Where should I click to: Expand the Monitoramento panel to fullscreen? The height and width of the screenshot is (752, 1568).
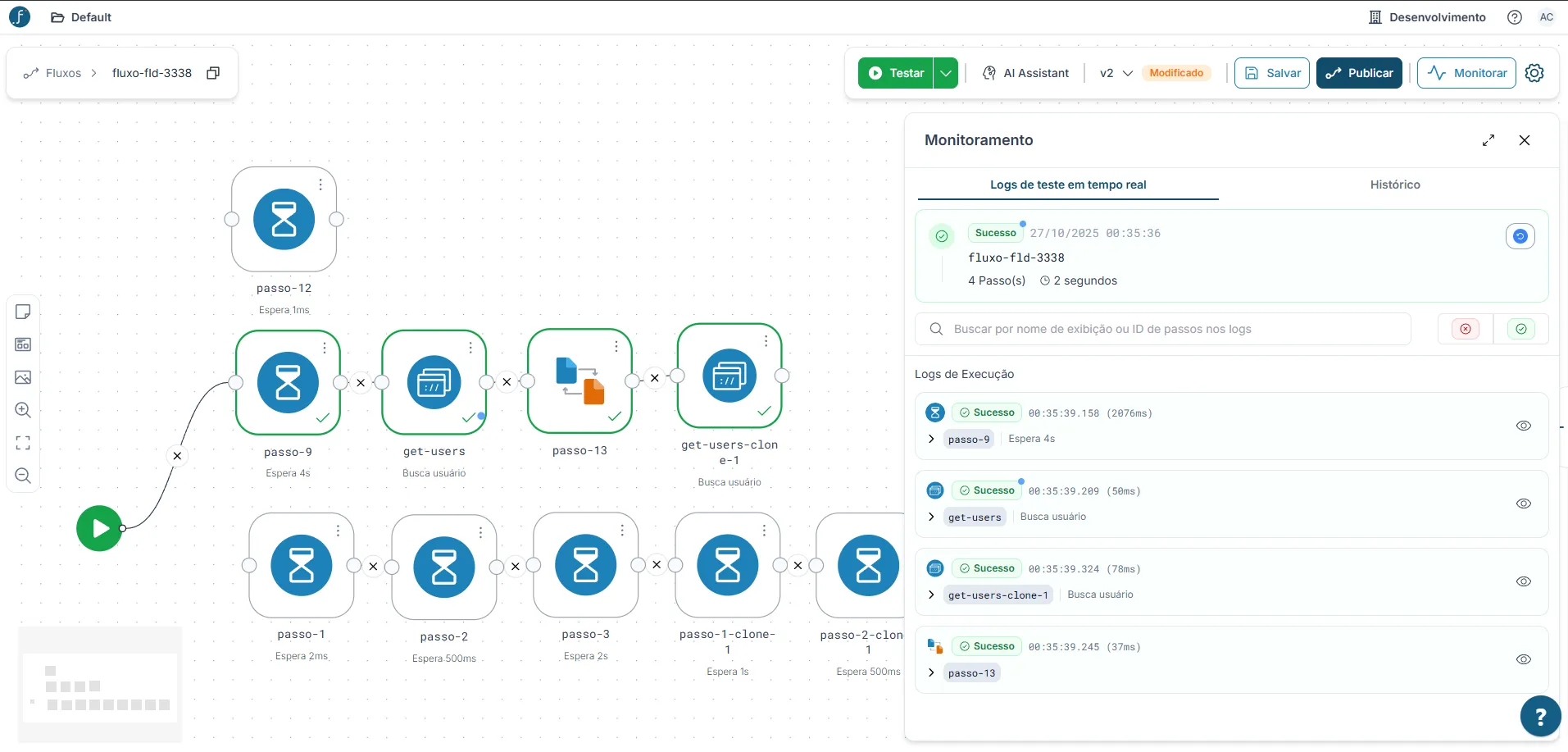point(1488,140)
